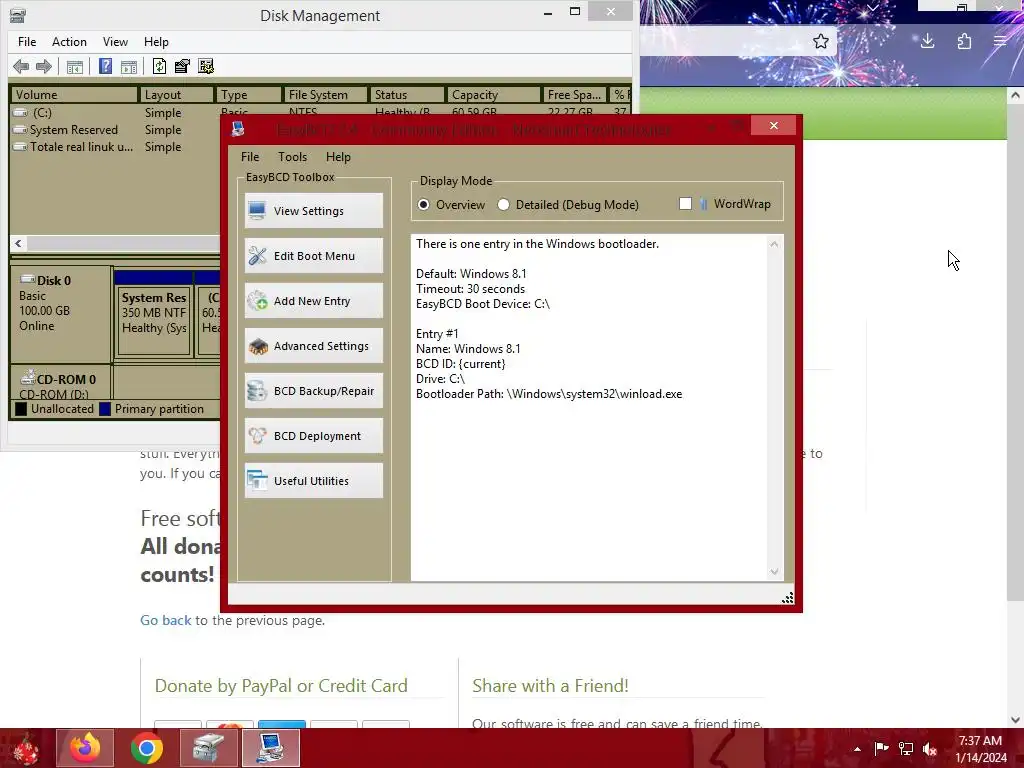
Task: Select Detailed (Debug Mode) radio button
Action: (504, 204)
